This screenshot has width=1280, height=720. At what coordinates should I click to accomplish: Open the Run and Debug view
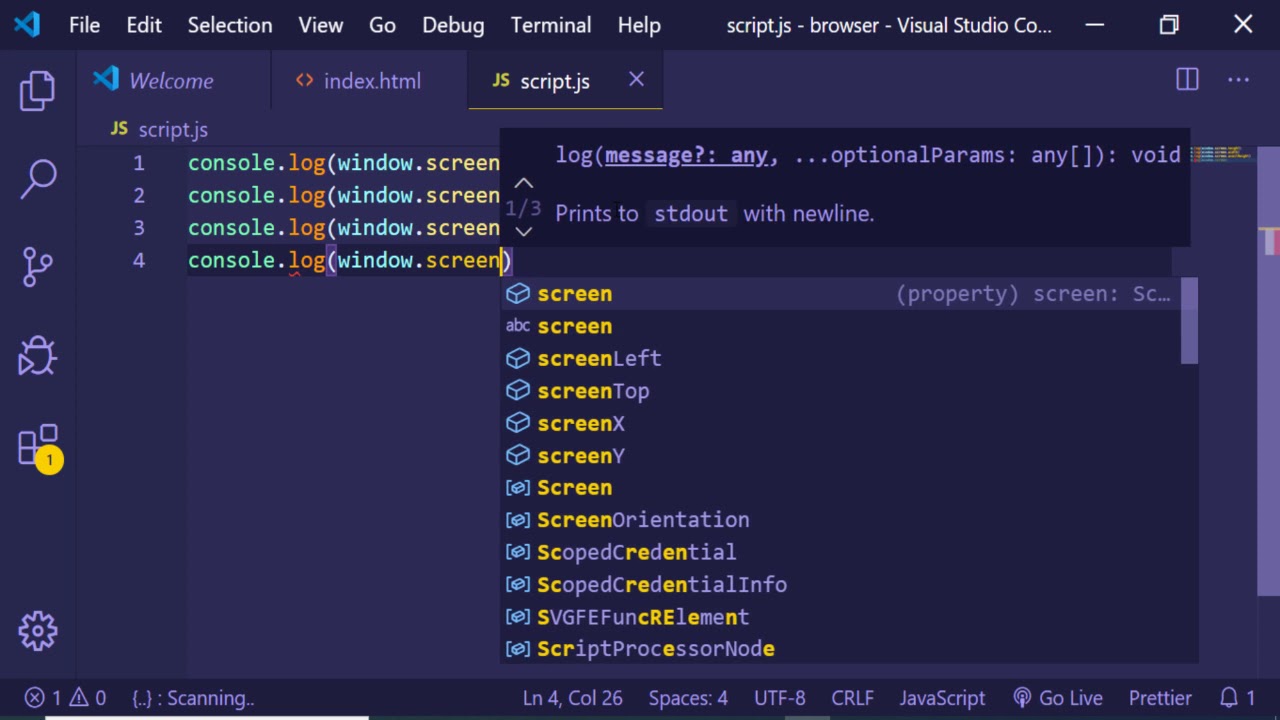point(37,355)
